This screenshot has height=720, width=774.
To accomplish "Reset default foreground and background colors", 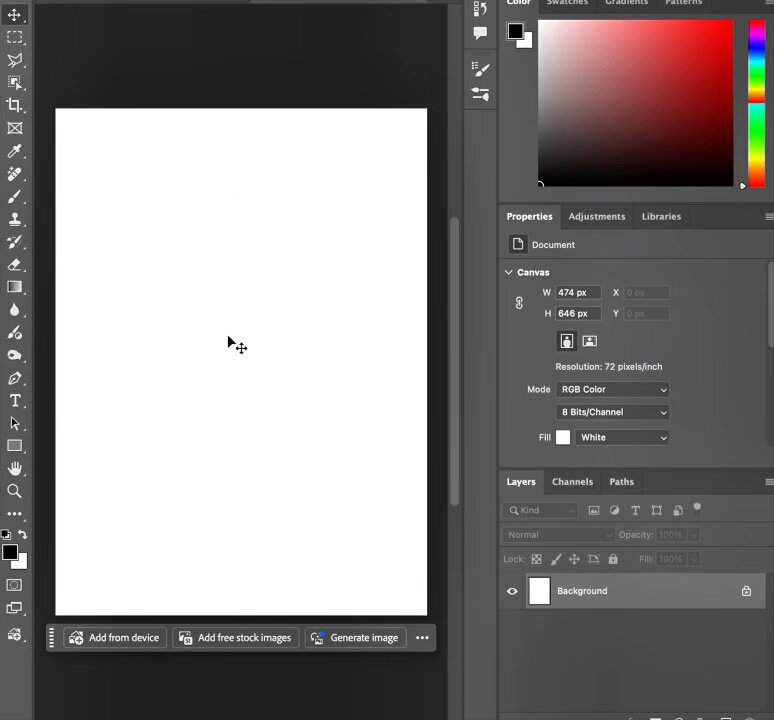I will coord(6,534).
